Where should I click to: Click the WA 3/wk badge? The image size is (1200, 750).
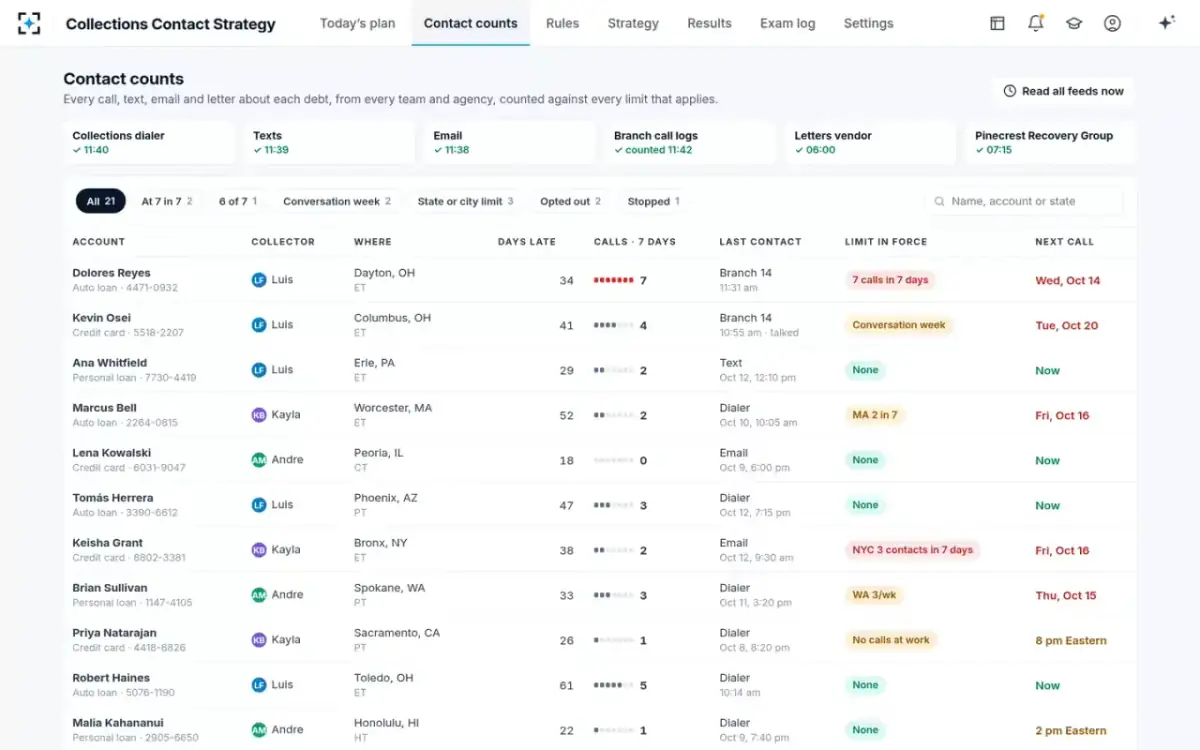[x=875, y=595]
